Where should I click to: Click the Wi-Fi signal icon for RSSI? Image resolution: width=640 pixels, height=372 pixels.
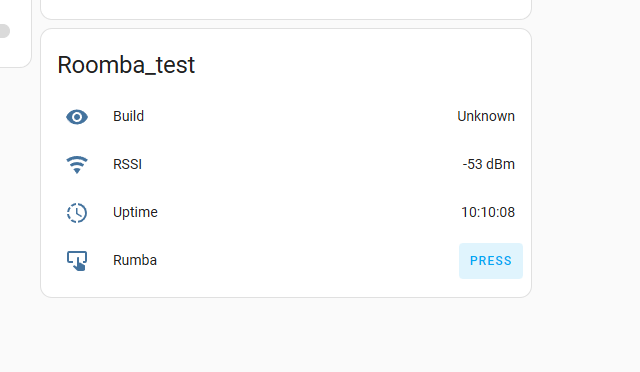(77, 165)
